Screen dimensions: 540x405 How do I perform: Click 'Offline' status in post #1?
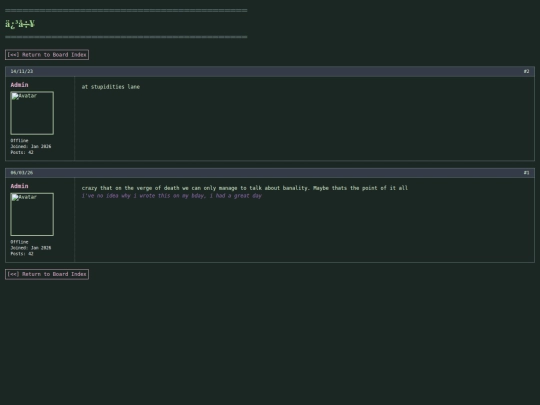[19, 242]
